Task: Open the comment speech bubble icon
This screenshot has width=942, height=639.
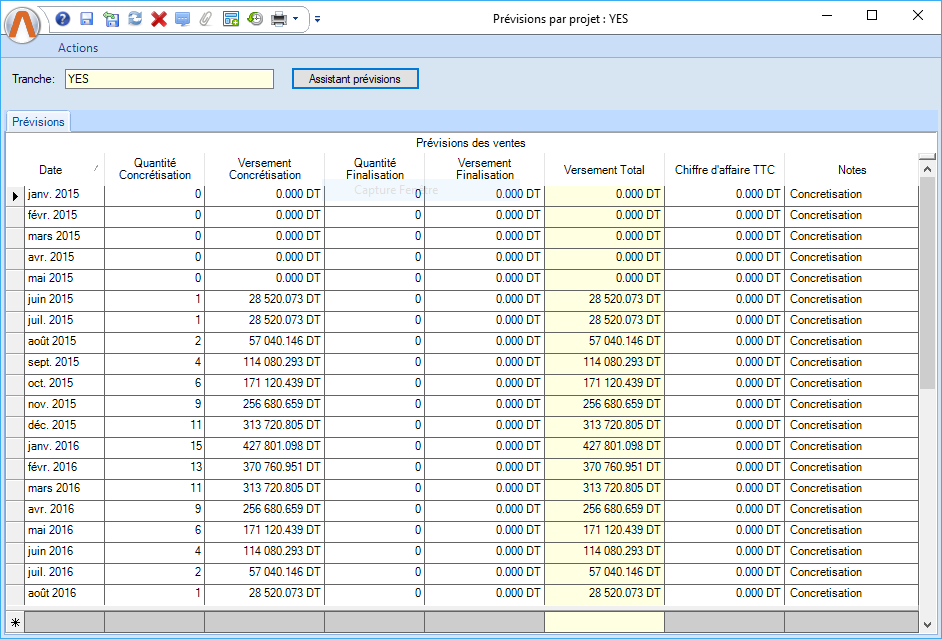Action: [x=182, y=18]
